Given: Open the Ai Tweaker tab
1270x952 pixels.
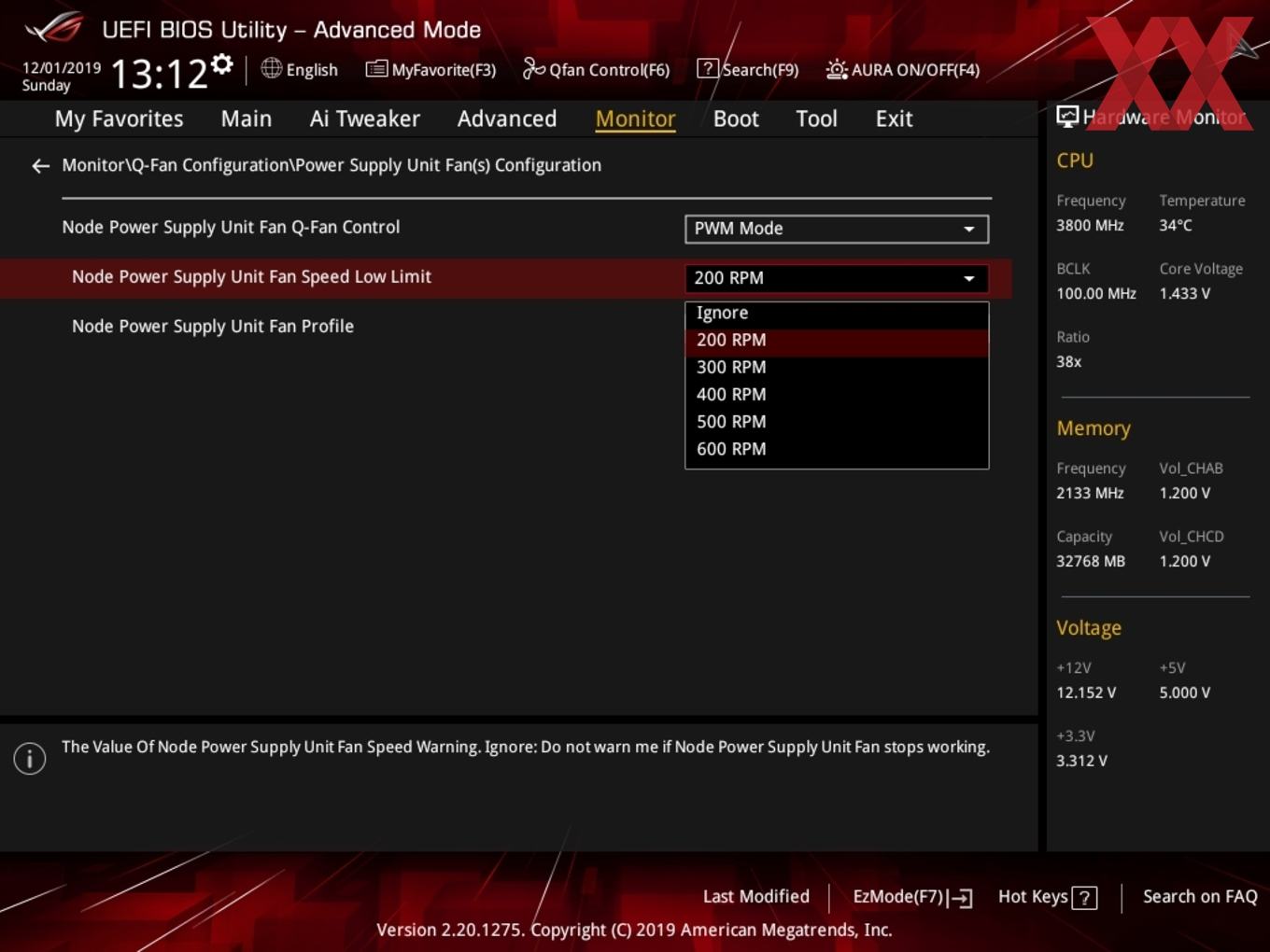Looking at the screenshot, I should (x=365, y=119).
